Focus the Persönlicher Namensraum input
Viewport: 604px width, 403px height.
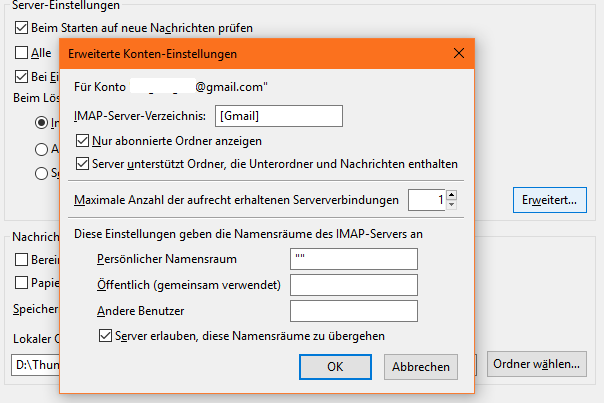click(x=353, y=260)
